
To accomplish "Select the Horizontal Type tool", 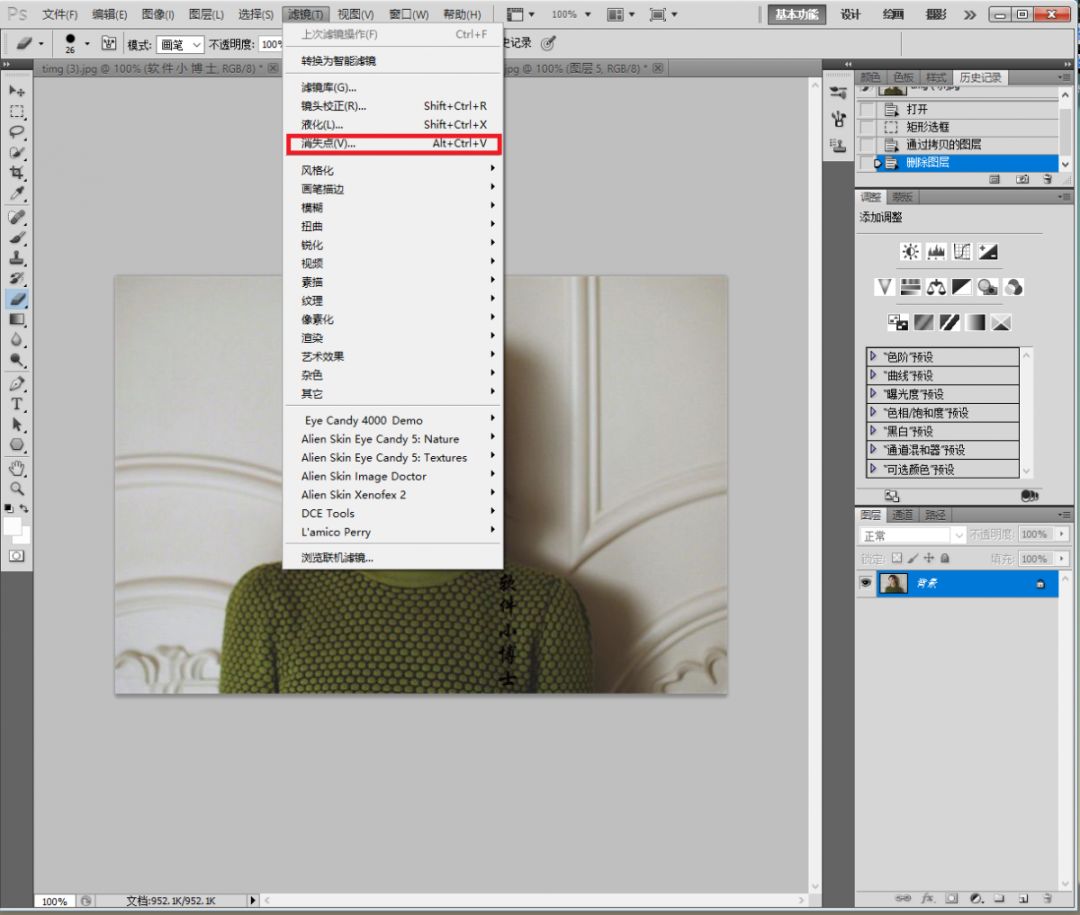I will [17, 404].
